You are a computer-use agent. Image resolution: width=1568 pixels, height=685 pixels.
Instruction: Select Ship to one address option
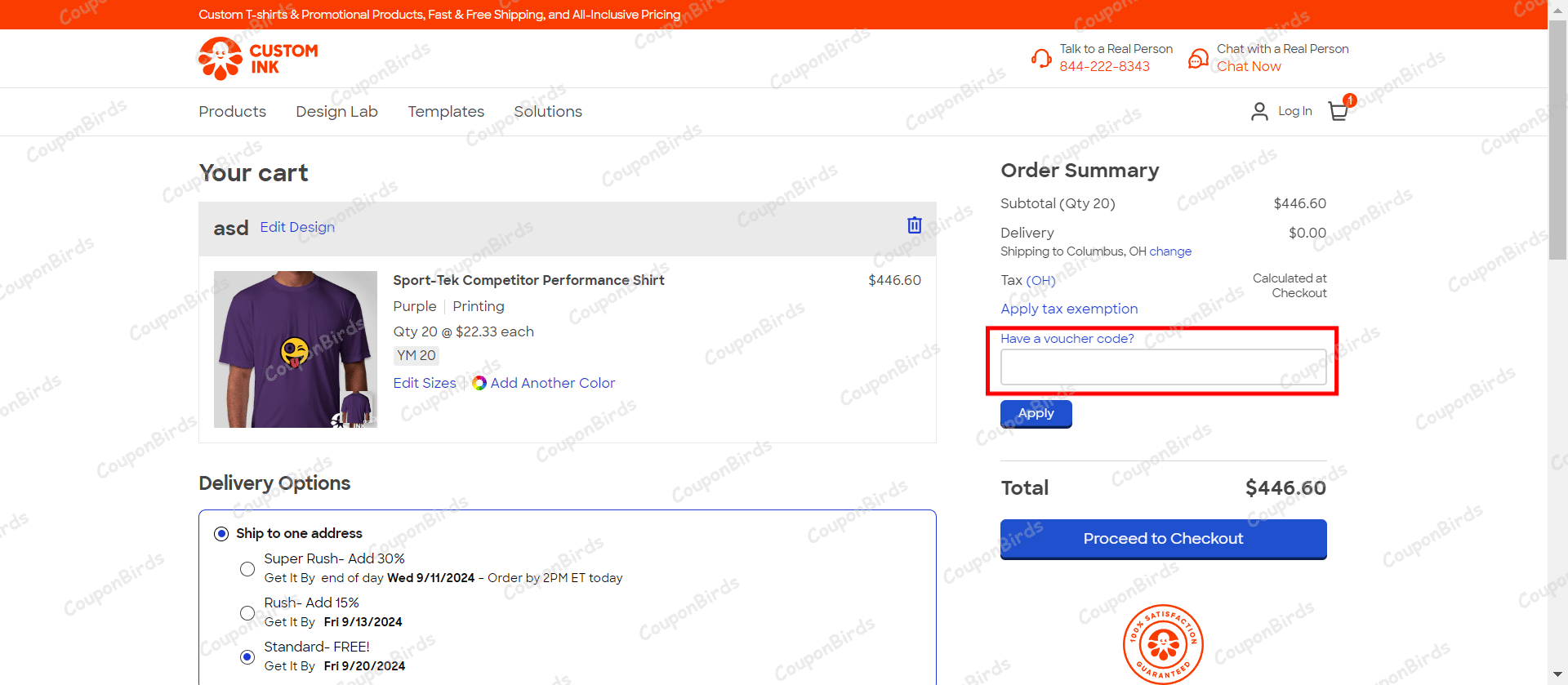tap(221, 534)
